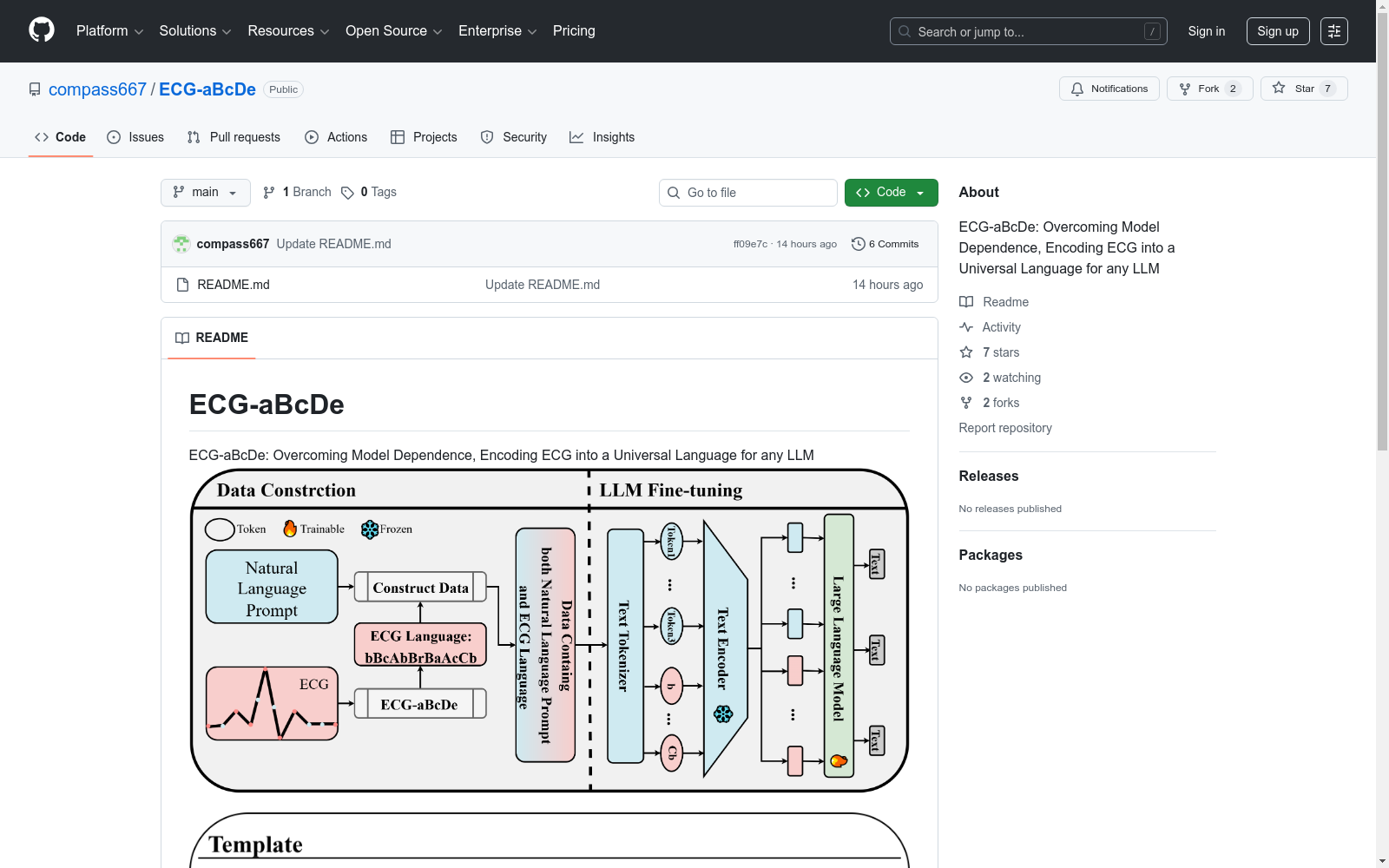Click the Go to file input
The height and width of the screenshot is (868, 1389).
(x=748, y=193)
